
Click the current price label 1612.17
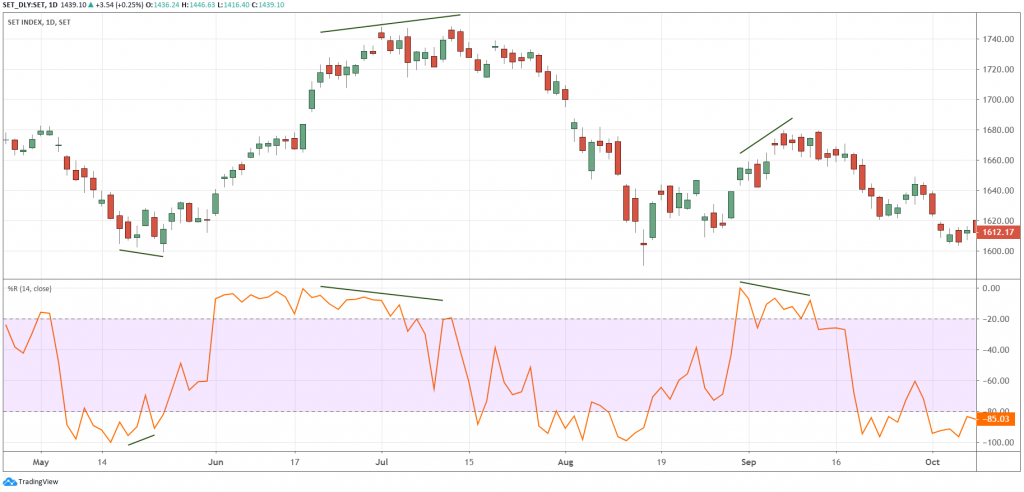tap(999, 233)
